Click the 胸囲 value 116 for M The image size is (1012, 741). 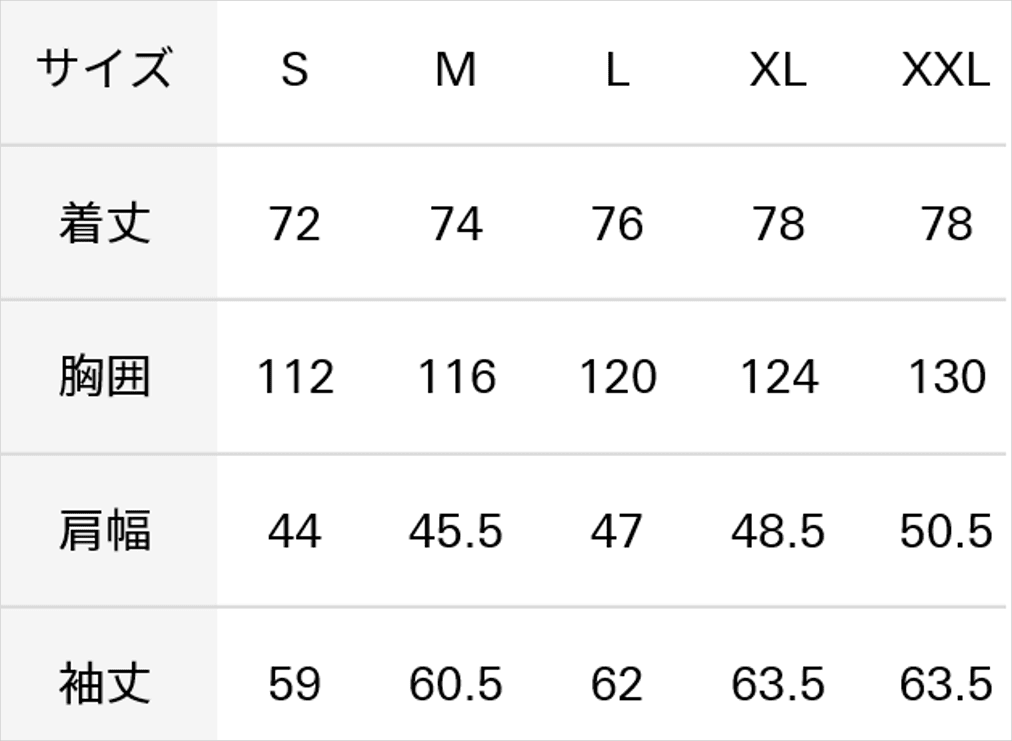(x=457, y=377)
